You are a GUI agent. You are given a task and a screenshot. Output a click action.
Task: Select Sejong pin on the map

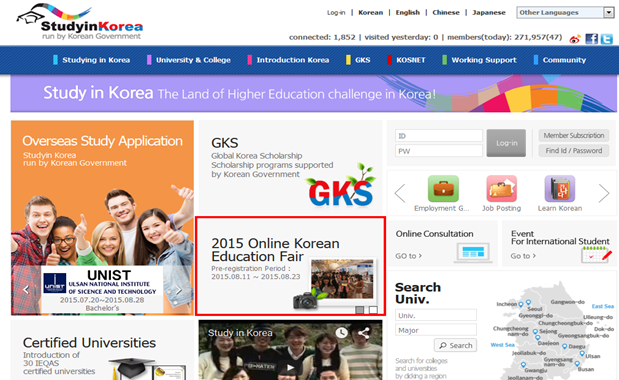pyautogui.click(x=535, y=332)
